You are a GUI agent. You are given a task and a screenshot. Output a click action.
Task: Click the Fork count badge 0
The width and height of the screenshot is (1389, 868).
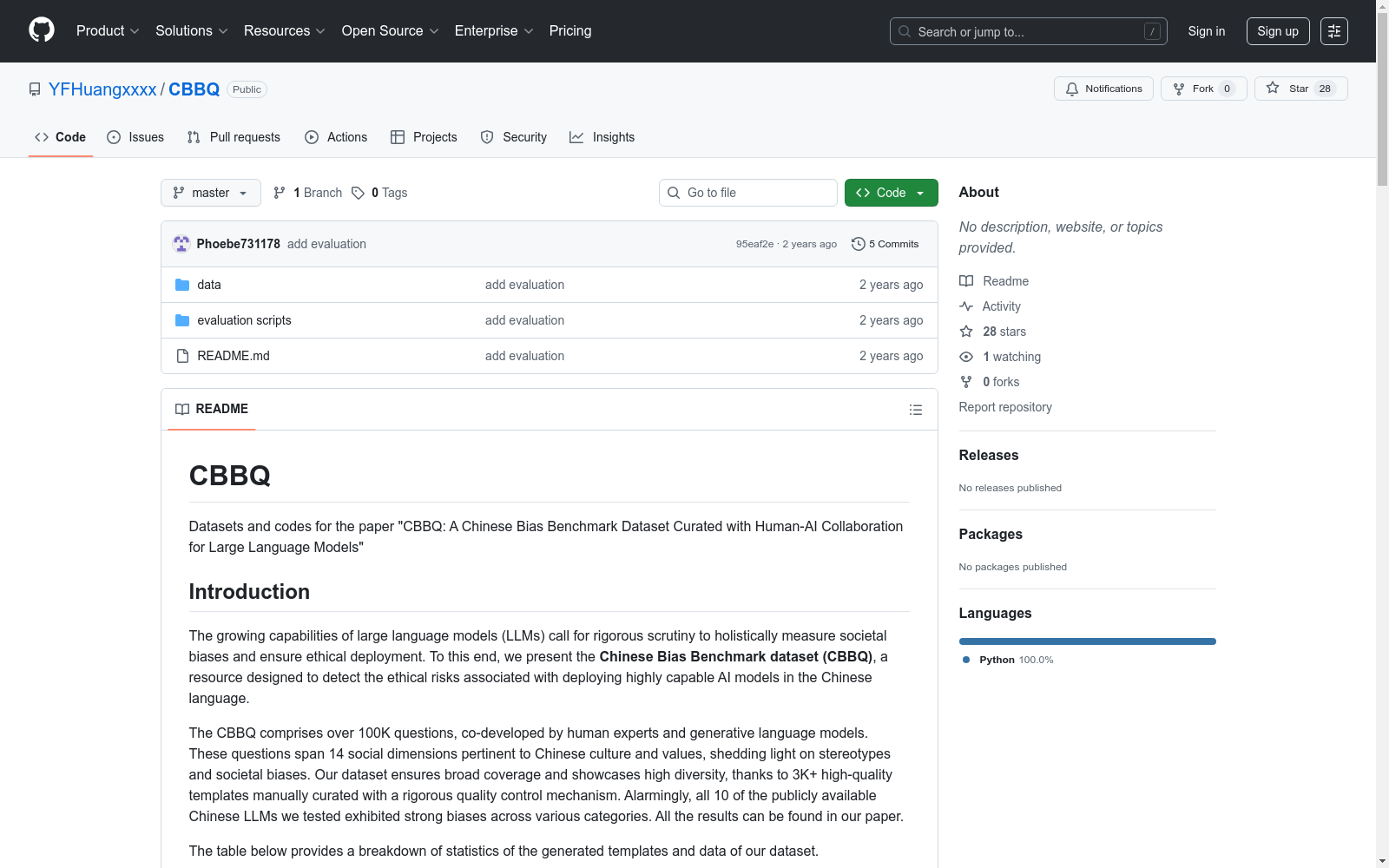click(1227, 89)
